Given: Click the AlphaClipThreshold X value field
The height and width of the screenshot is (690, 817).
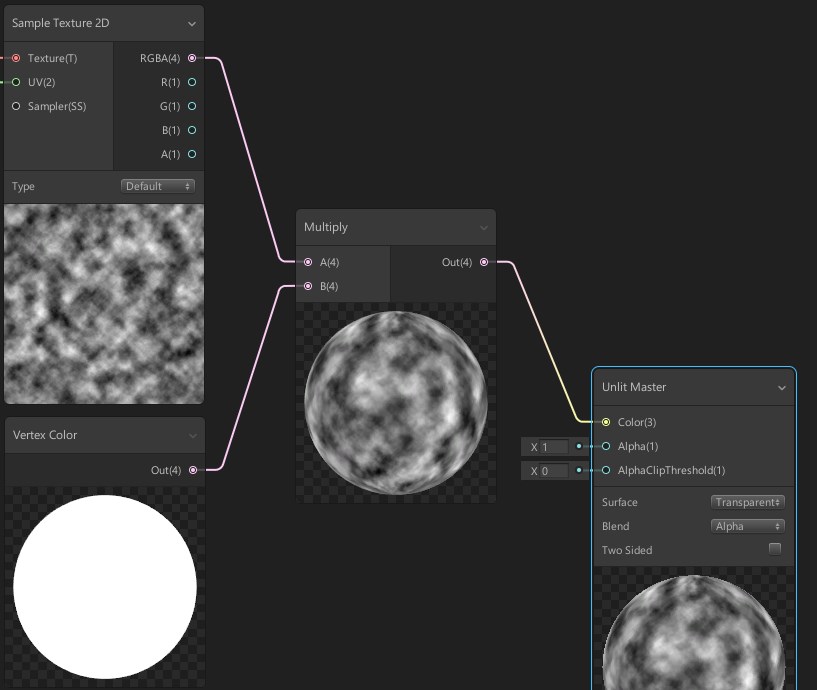Looking at the screenshot, I should (554, 471).
